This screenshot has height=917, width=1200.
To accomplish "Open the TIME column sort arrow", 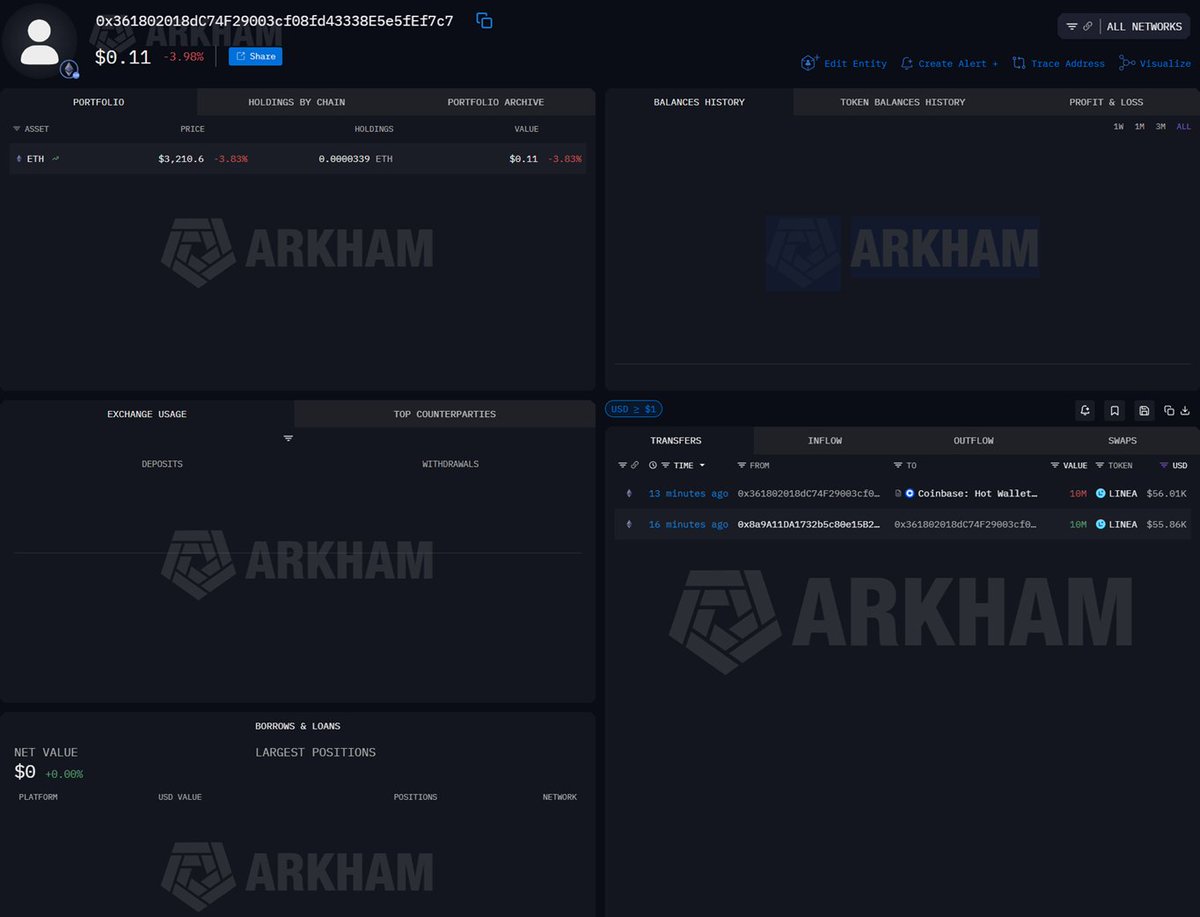I will [x=702, y=465].
